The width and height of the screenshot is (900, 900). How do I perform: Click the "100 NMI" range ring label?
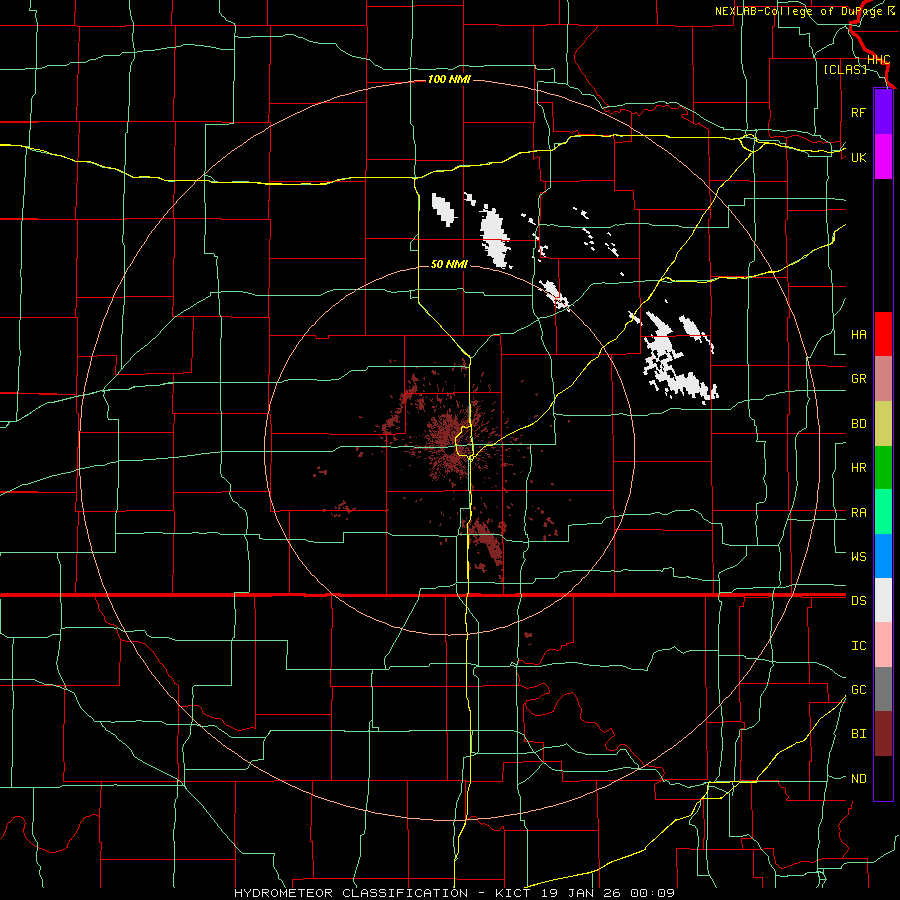point(449,79)
